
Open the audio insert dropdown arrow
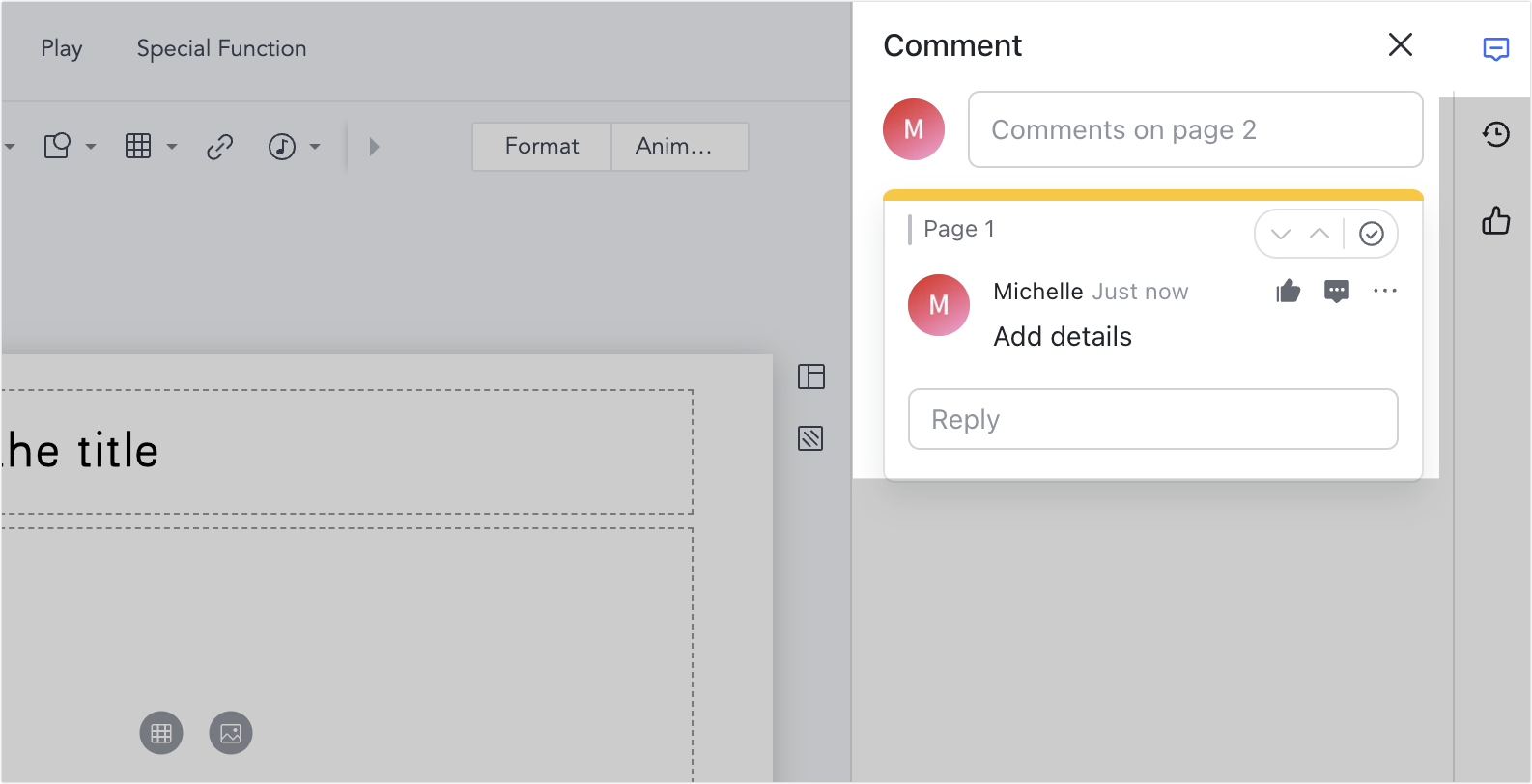click(314, 147)
